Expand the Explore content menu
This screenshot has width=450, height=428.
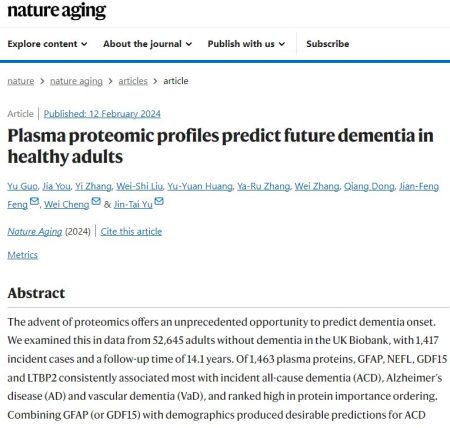(47, 44)
